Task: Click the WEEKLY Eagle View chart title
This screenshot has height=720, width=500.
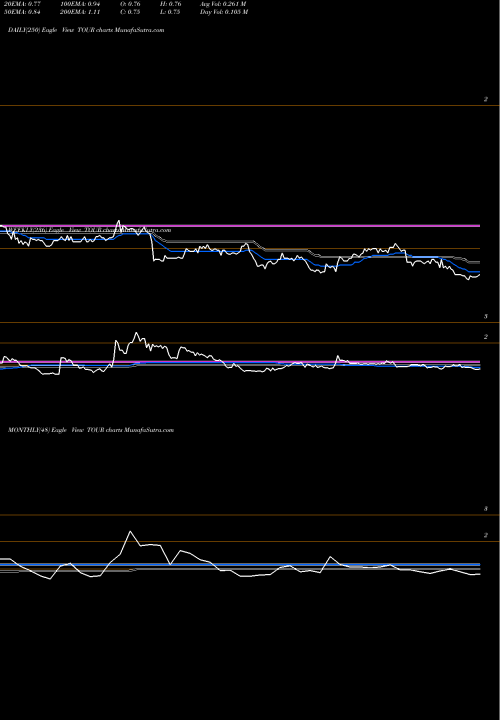Action: tap(90, 230)
